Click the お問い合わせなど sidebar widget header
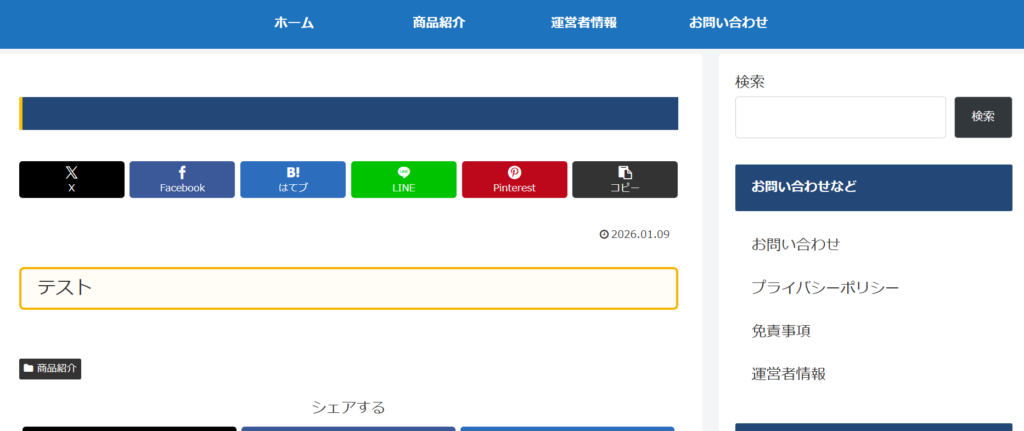Viewport: 1024px width, 431px height. [x=873, y=187]
